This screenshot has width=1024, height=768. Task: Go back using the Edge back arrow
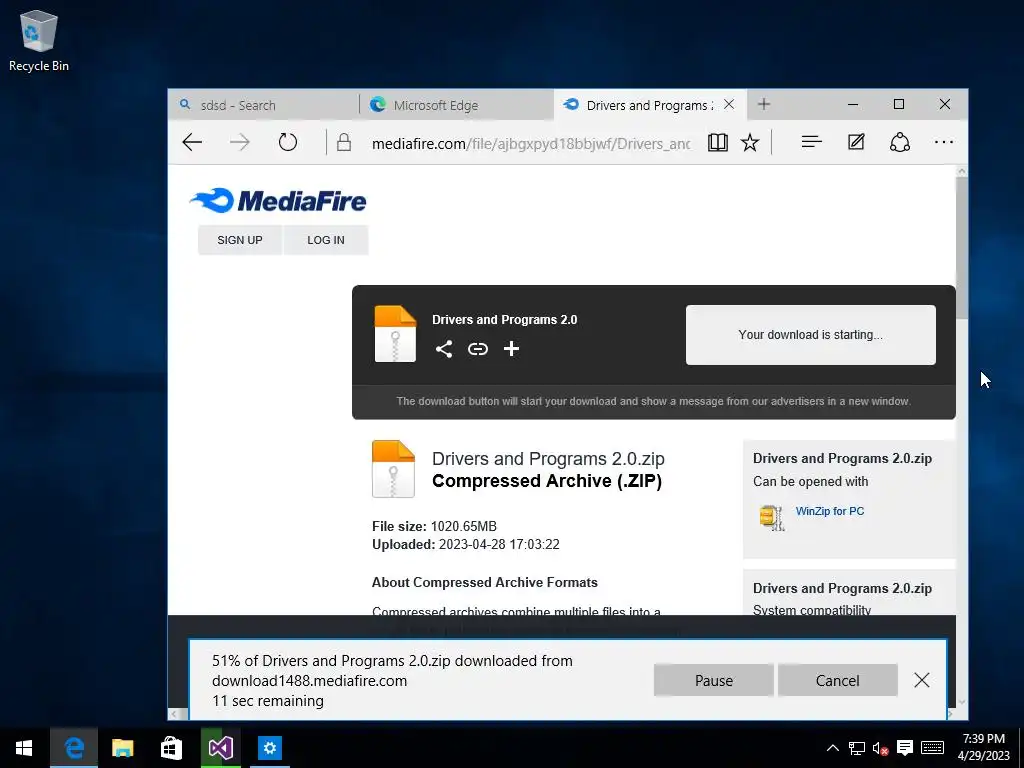(x=192, y=142)
